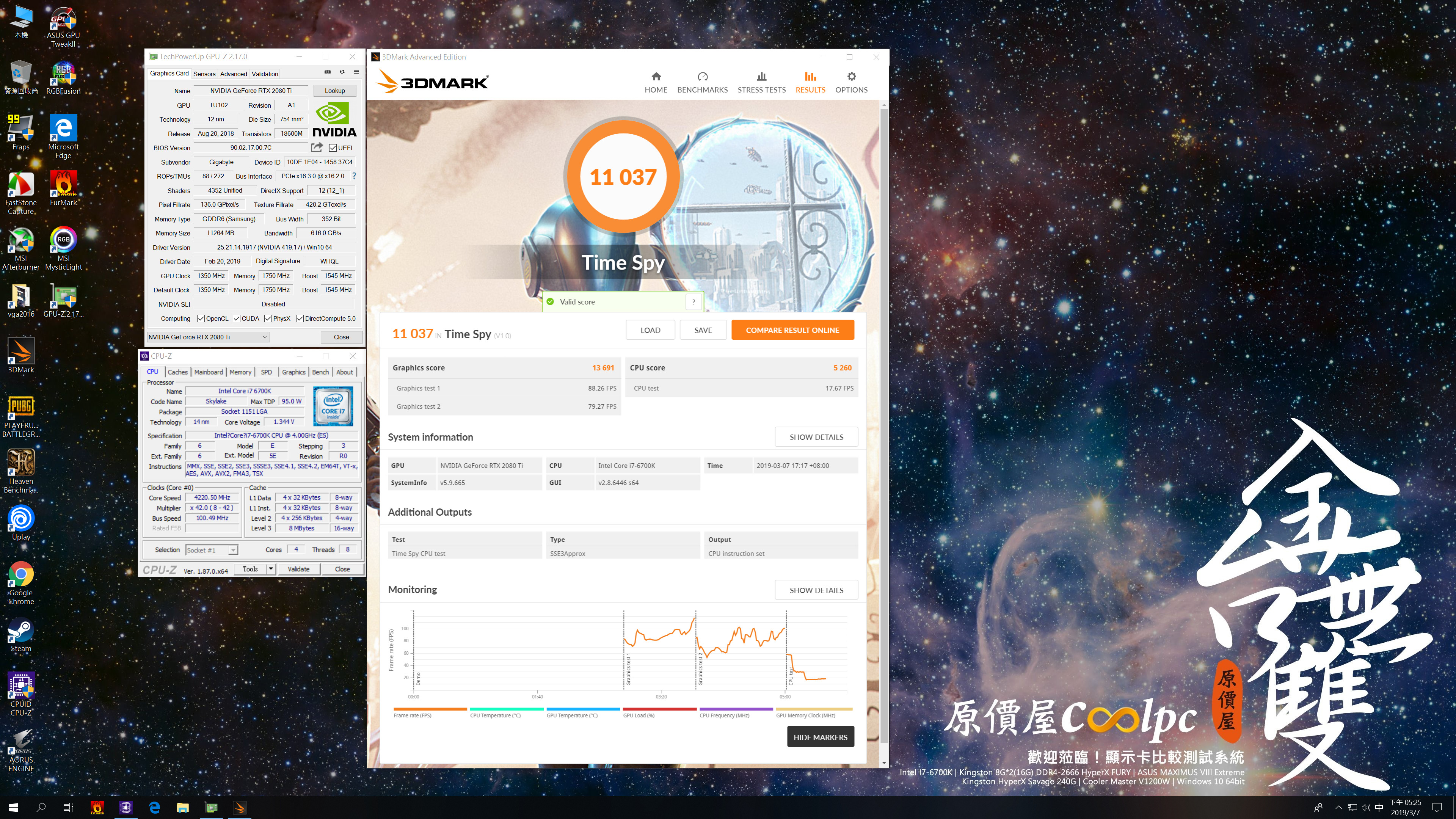Image resolution: width=1456 pixels, height=819 pixels.
Task: Click Frame rate legend color bar
Action: click(430, 709)
